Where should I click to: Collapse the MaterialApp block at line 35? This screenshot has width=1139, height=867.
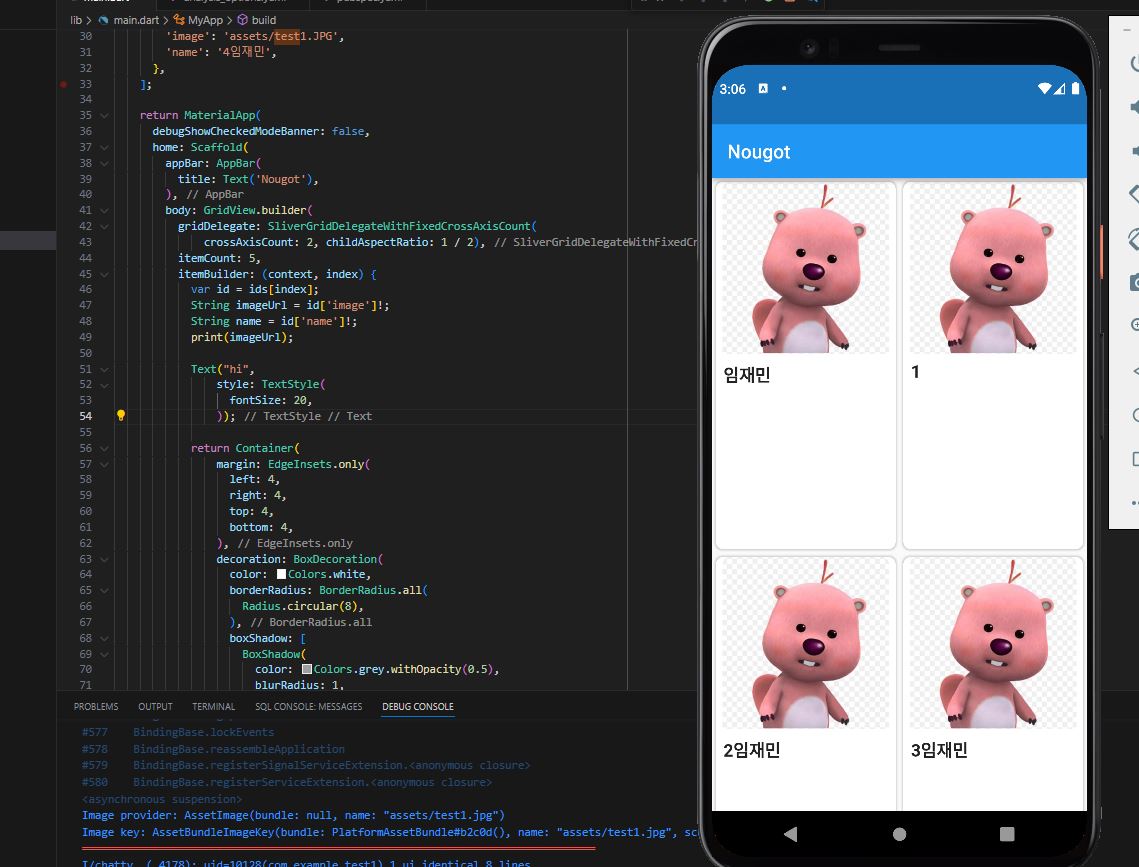coord(105,115)
